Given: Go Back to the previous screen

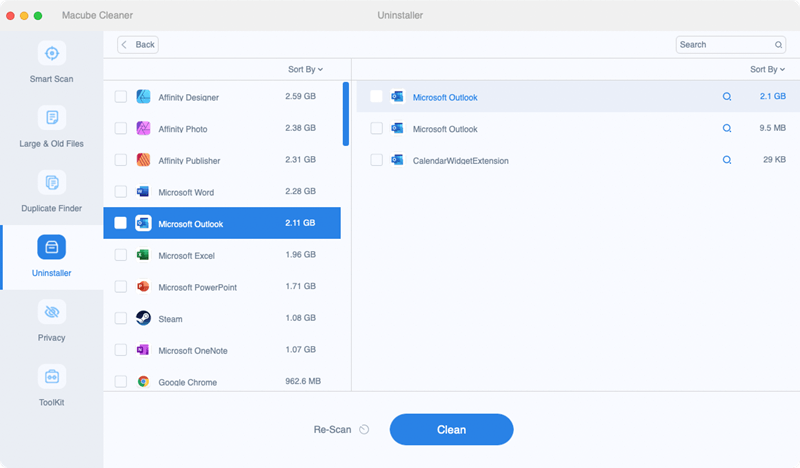Looking at the screenshot, I should click(138, 45).
